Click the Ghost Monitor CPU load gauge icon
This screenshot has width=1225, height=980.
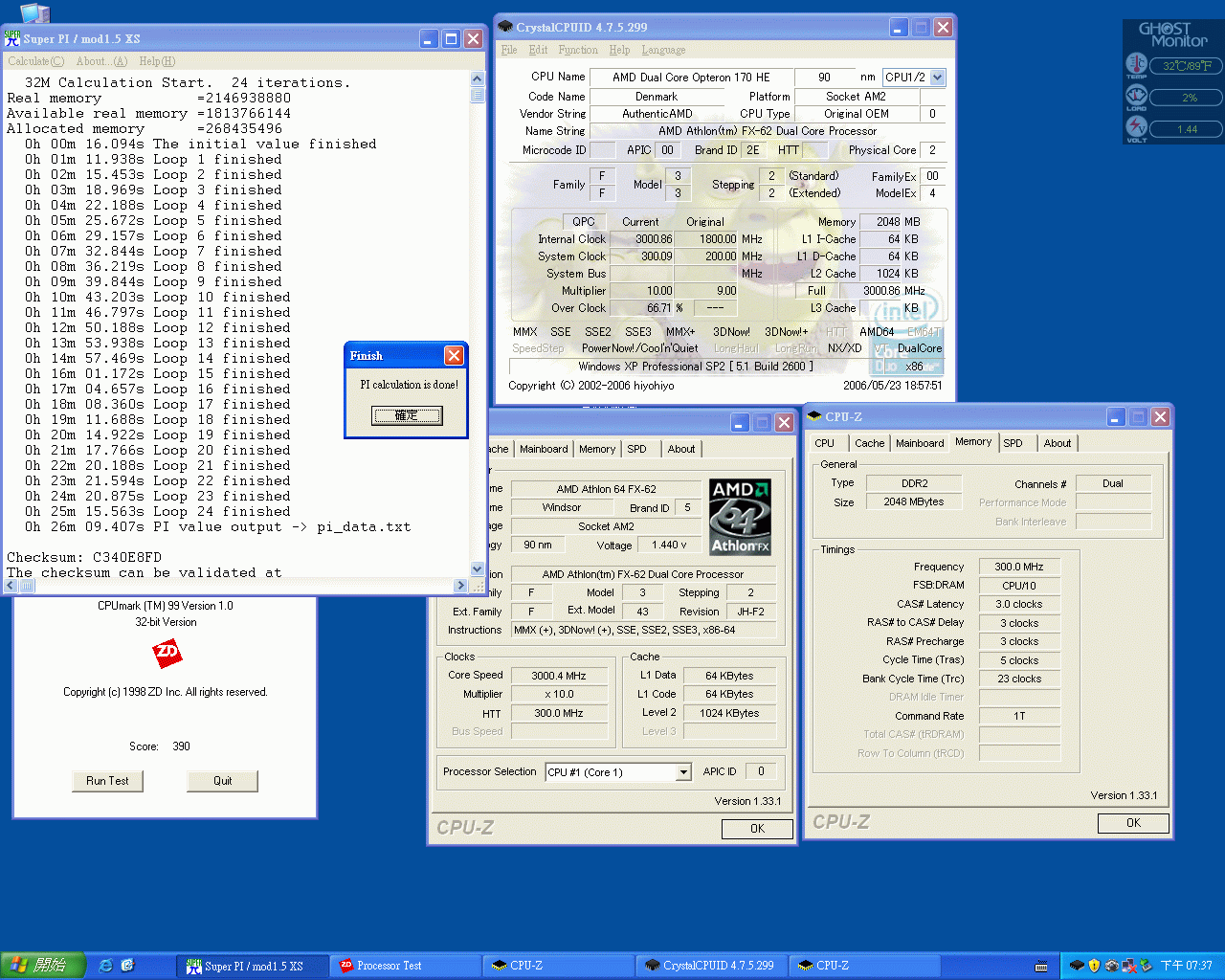1136,96
